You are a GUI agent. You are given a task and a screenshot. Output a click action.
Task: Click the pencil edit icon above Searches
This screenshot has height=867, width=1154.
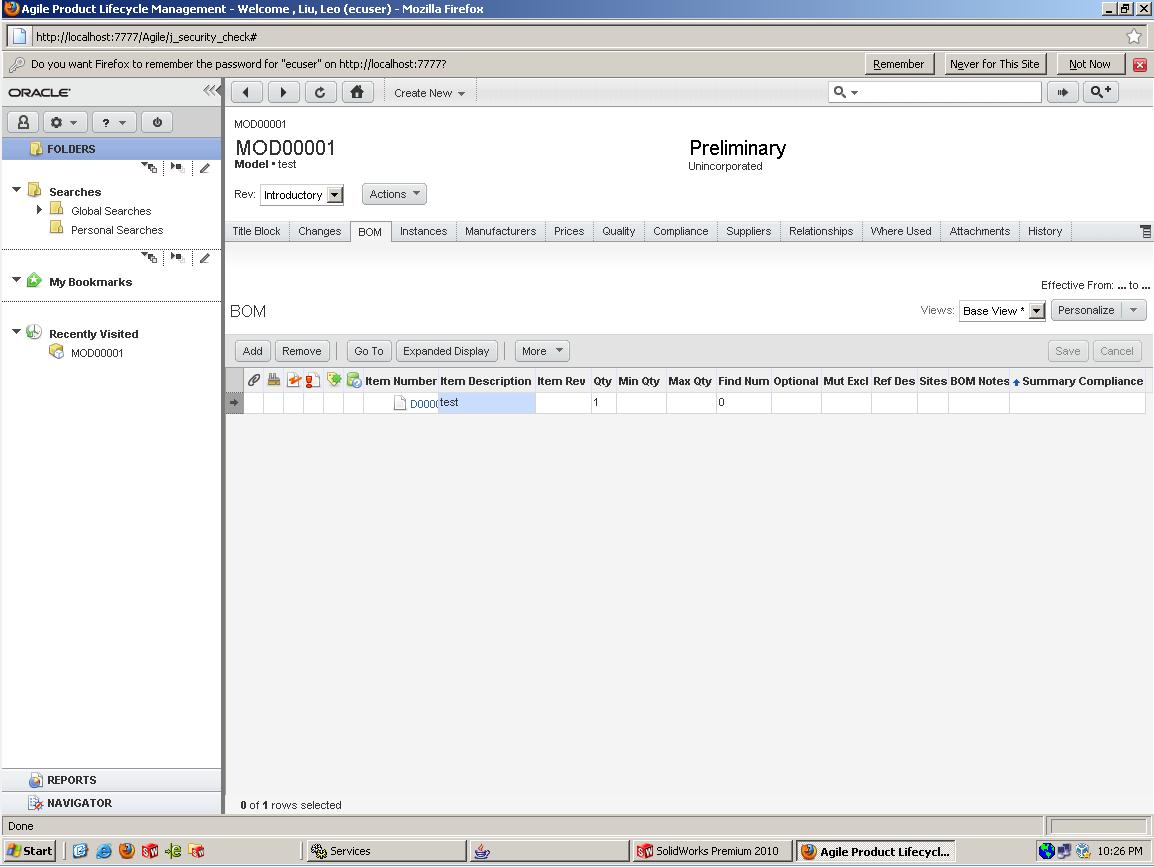(x=205, y=169)
